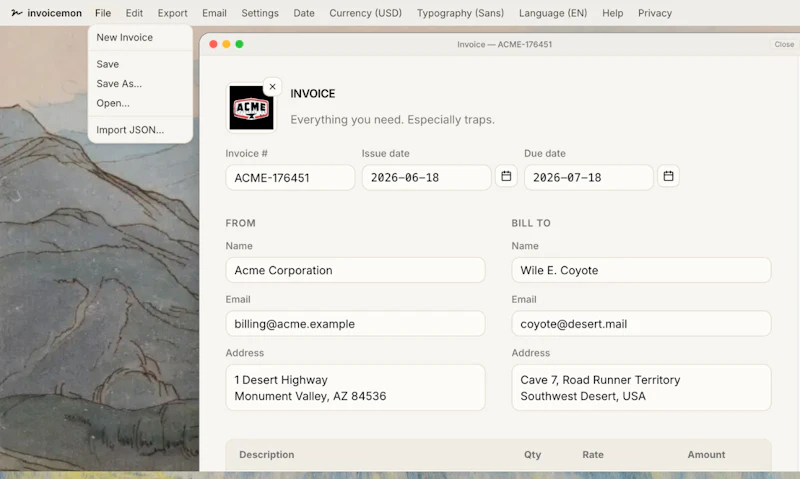Click the tagline 'Everything you need. Especially traps.'
The width and height of the screenshot is (800, 479).
392,119
